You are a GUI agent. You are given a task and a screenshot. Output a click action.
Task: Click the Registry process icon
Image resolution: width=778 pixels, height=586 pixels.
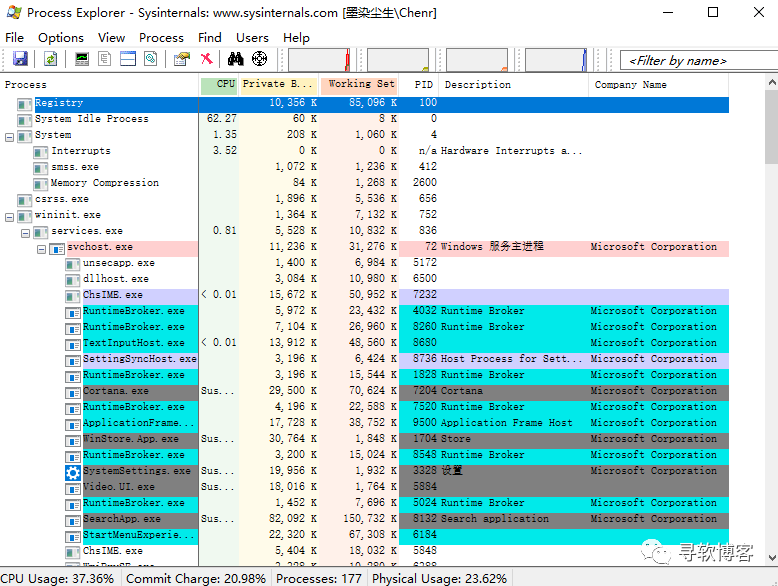point(25,104)
